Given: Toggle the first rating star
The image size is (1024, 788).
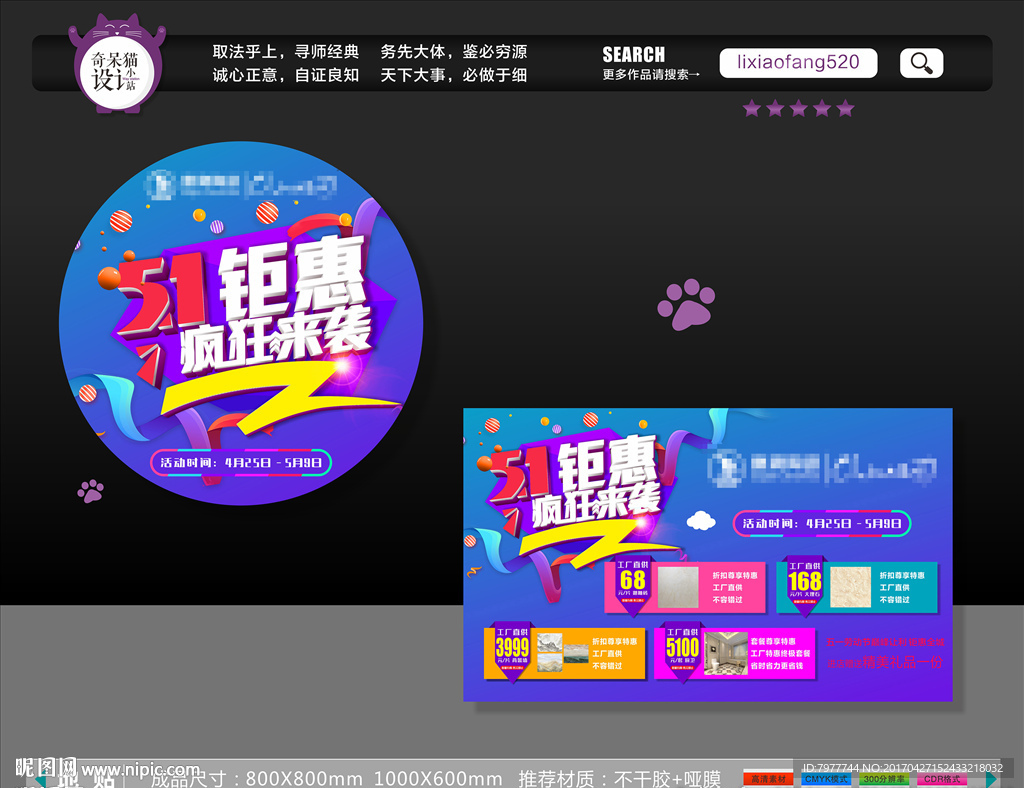Looking at the screenshot, I should click(753, 108).
